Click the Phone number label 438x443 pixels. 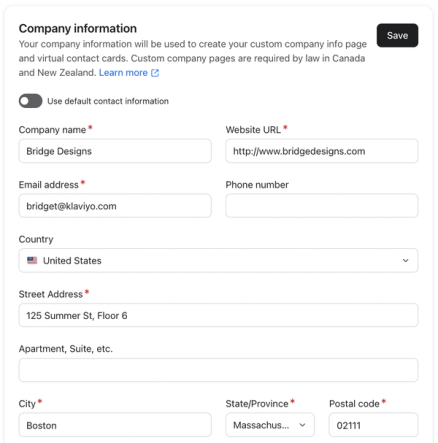coord(257,185)
